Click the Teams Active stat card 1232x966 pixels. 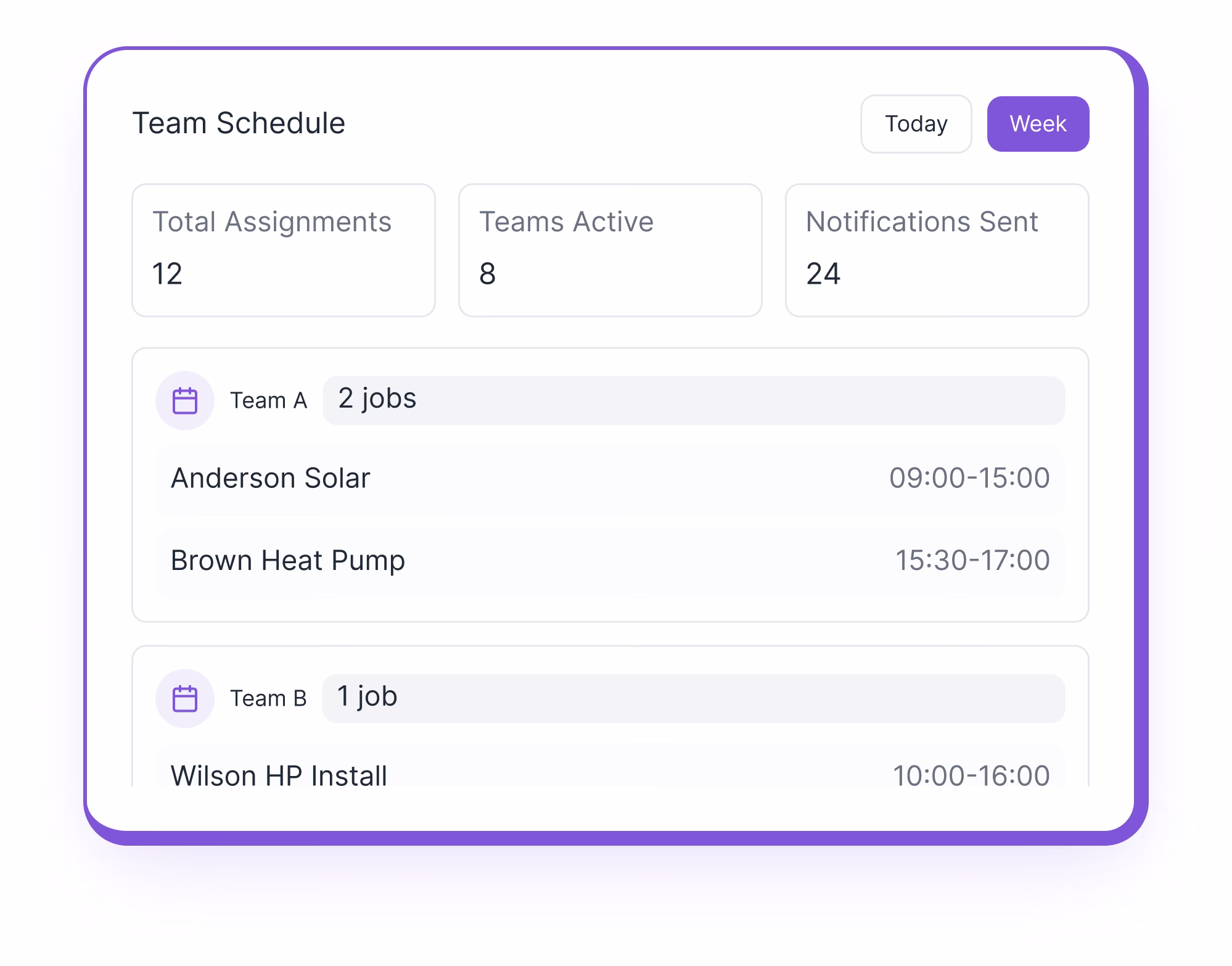pos(610,250)
